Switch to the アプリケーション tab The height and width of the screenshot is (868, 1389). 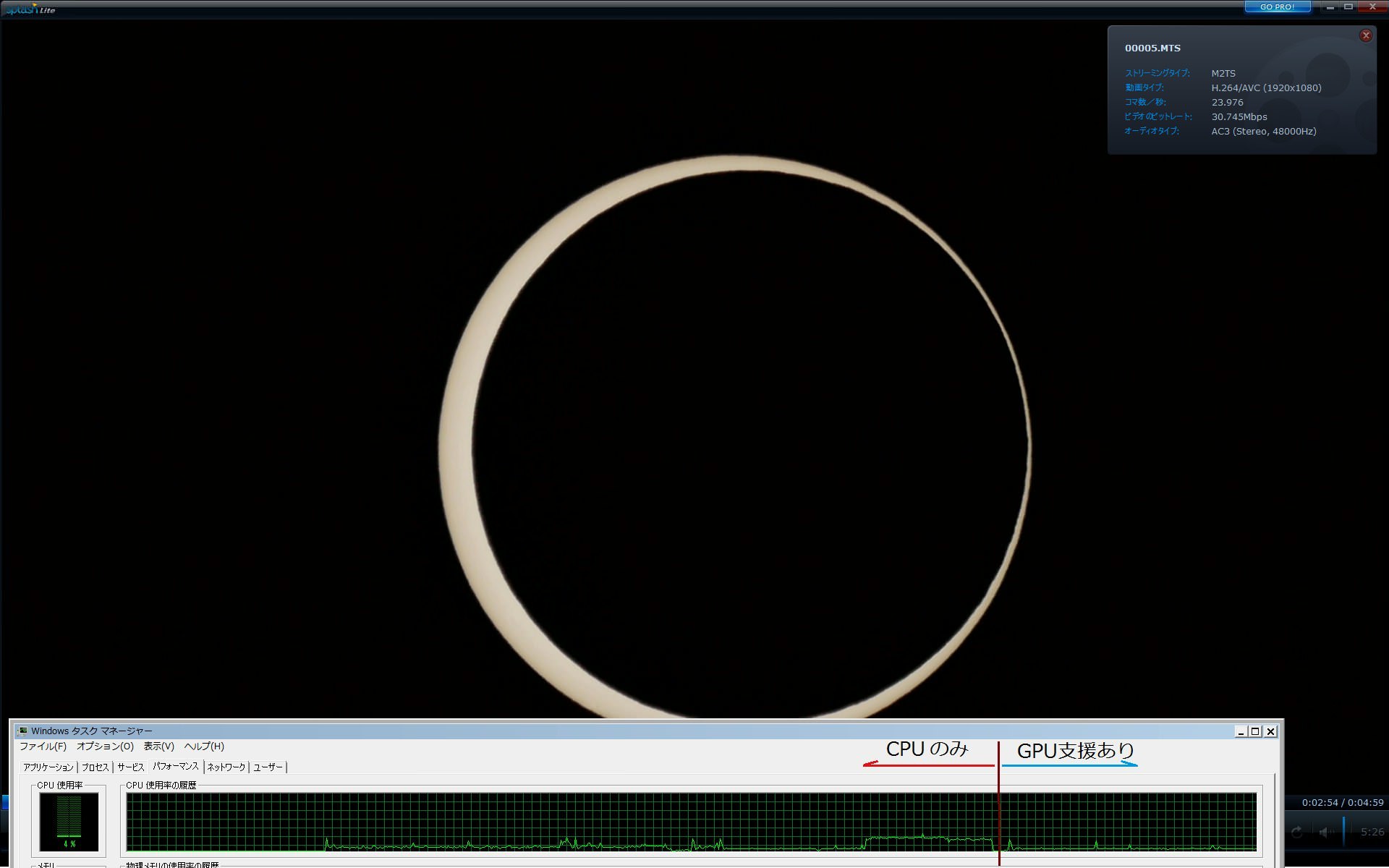48,767
